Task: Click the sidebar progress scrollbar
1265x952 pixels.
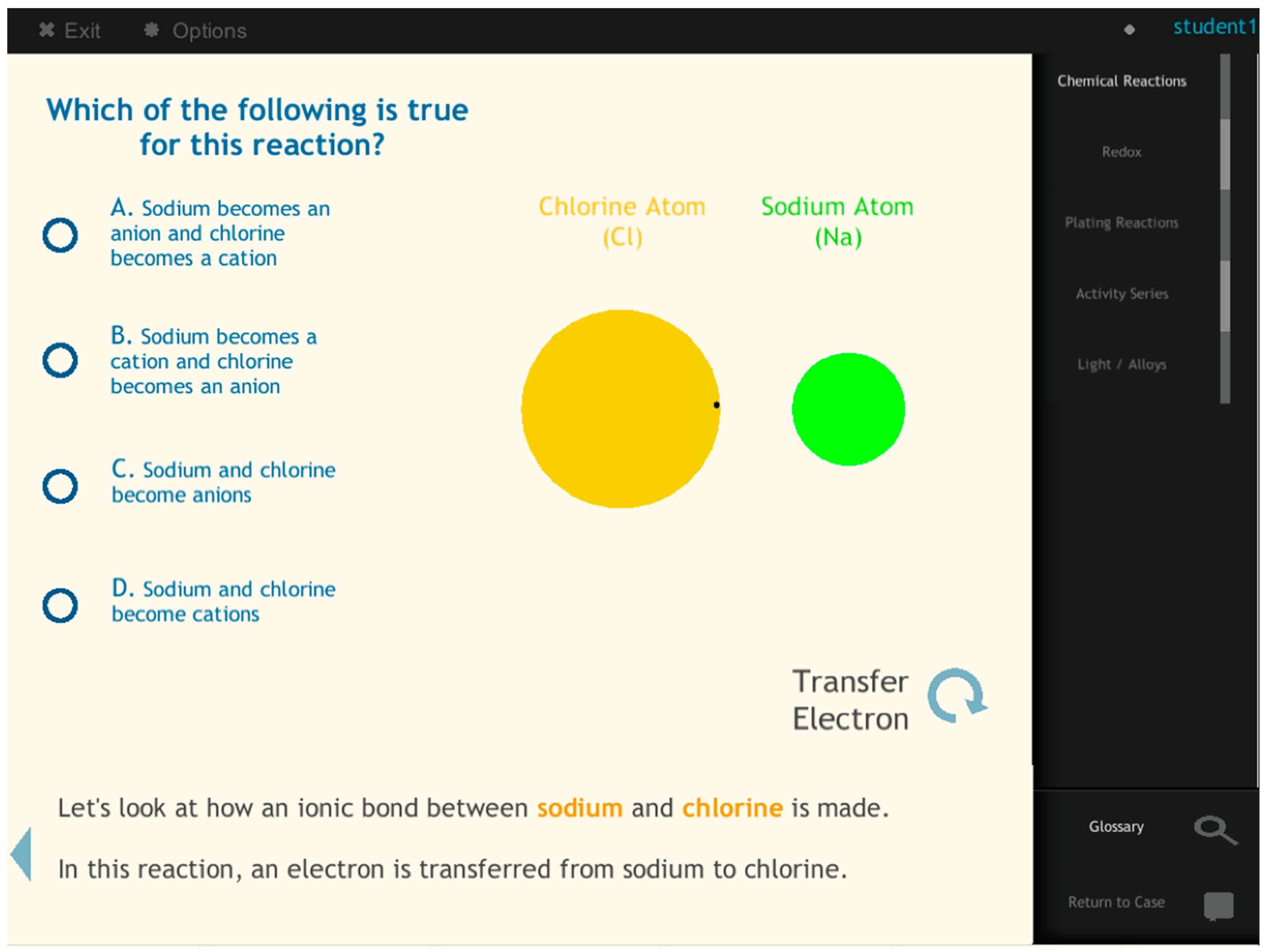Action: pyautogui.click(x=1224, y=229)
